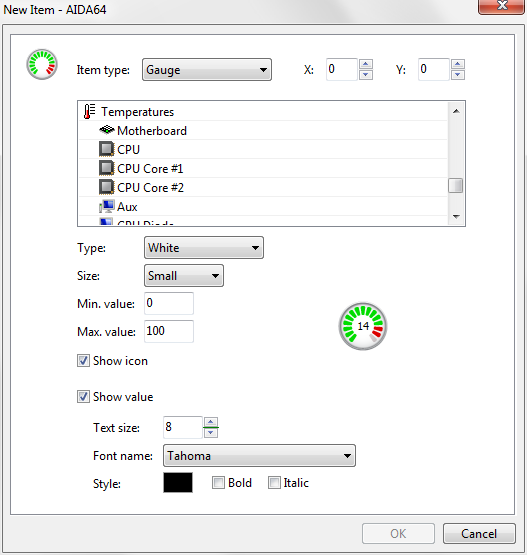Image resolution: width=527 pixels, height=555 pixels.
Task: Click the CPU chip icon
Action: click(107, 149)
